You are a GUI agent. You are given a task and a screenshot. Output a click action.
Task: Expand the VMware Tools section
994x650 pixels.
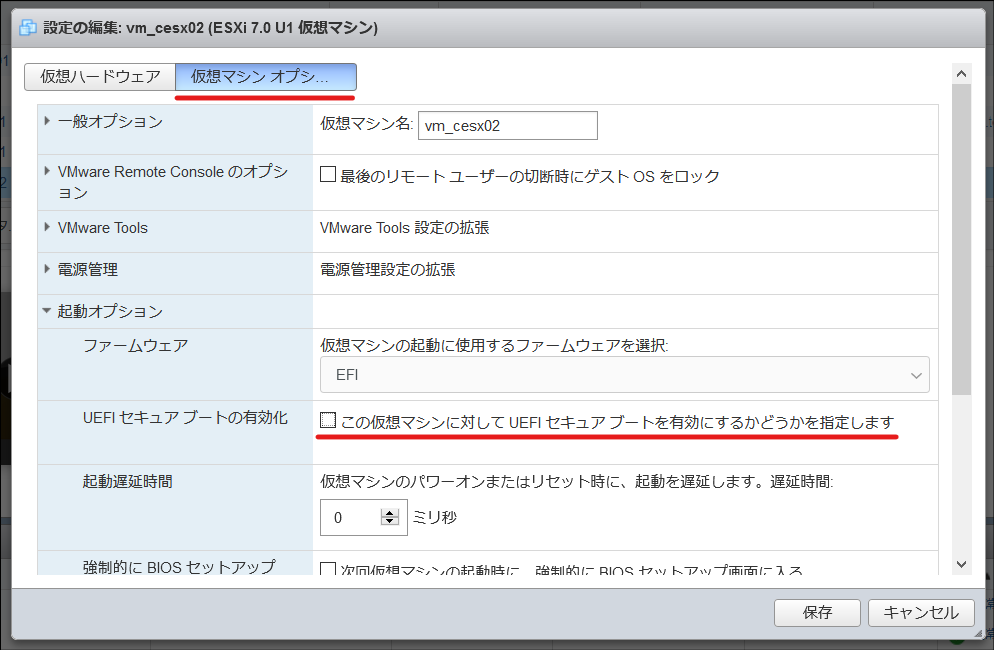[46, 226]
